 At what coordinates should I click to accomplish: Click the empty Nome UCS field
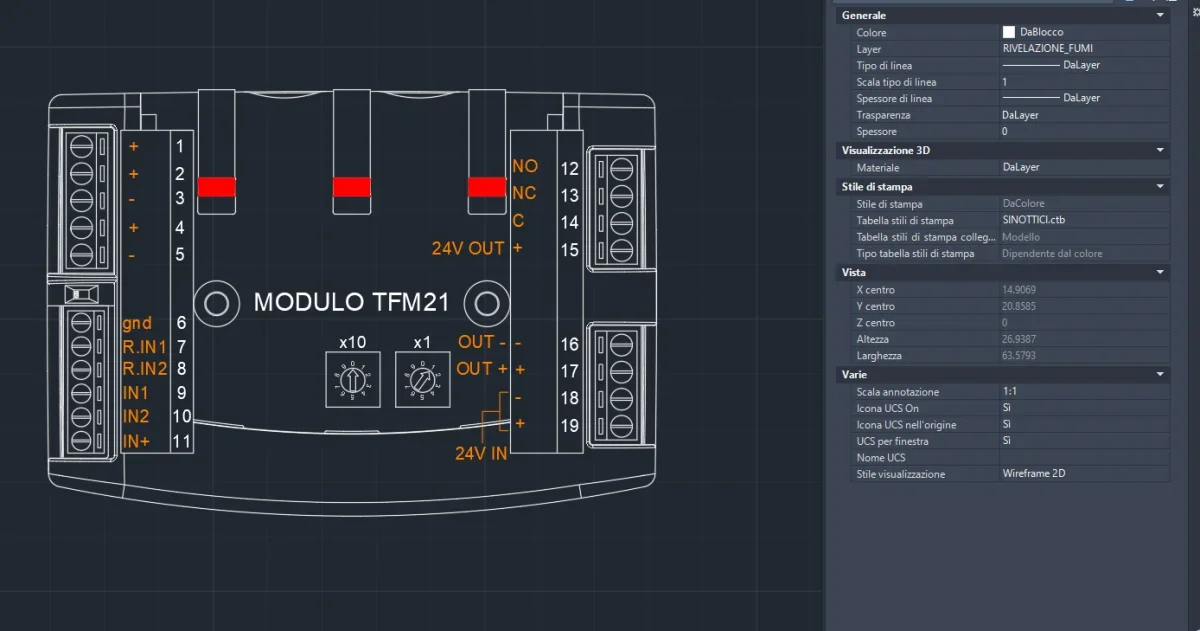(1083, 458)
